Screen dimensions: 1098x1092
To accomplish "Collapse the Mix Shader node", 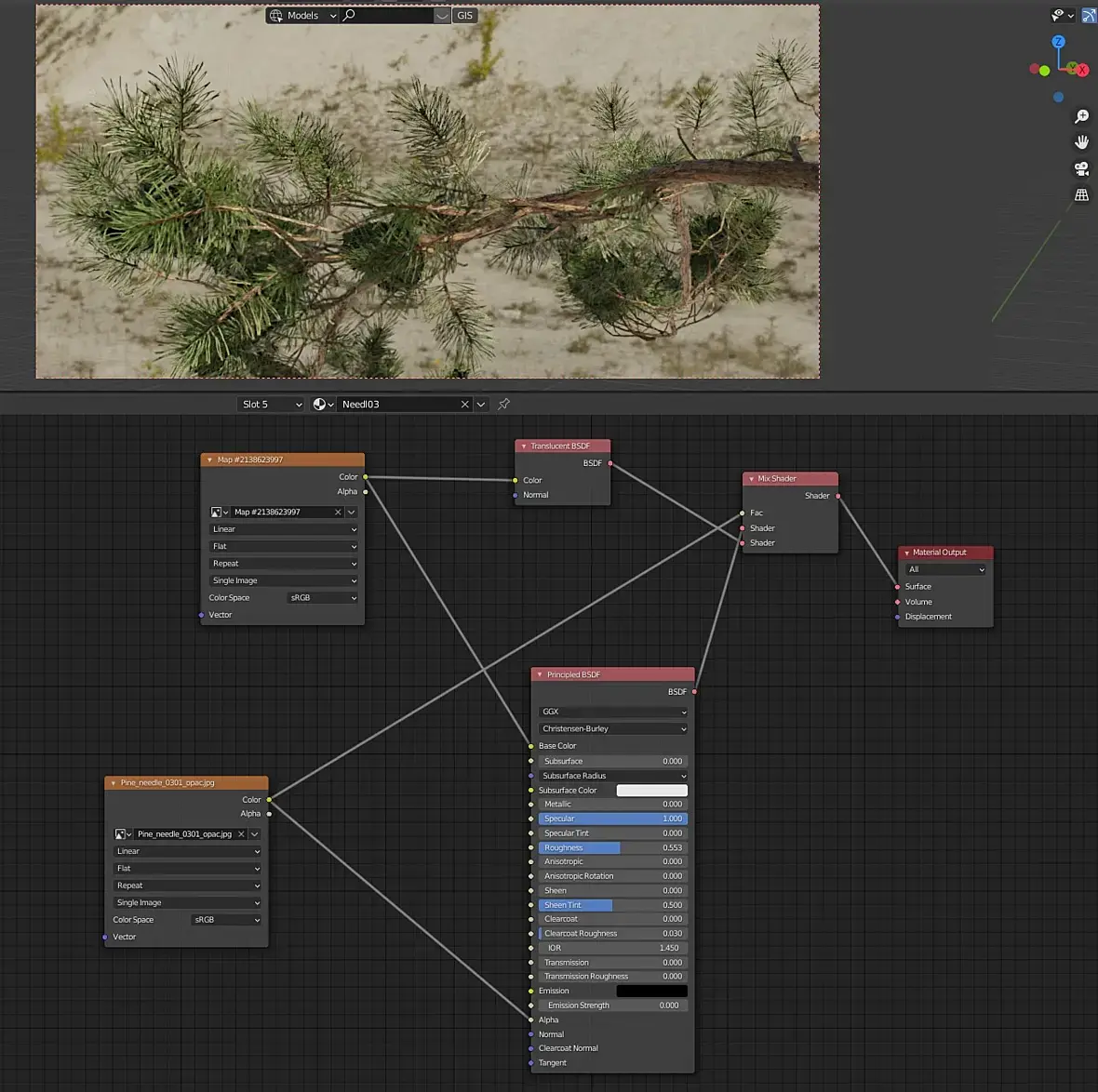I will point(751,479).
